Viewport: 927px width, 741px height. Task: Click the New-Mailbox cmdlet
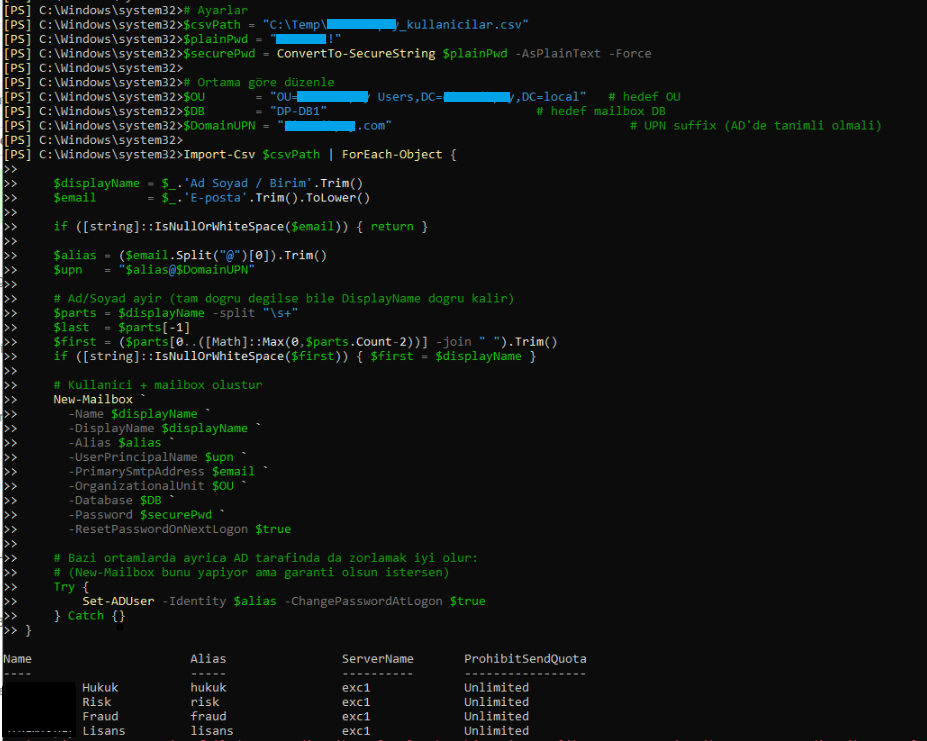(x=93, y=399)
